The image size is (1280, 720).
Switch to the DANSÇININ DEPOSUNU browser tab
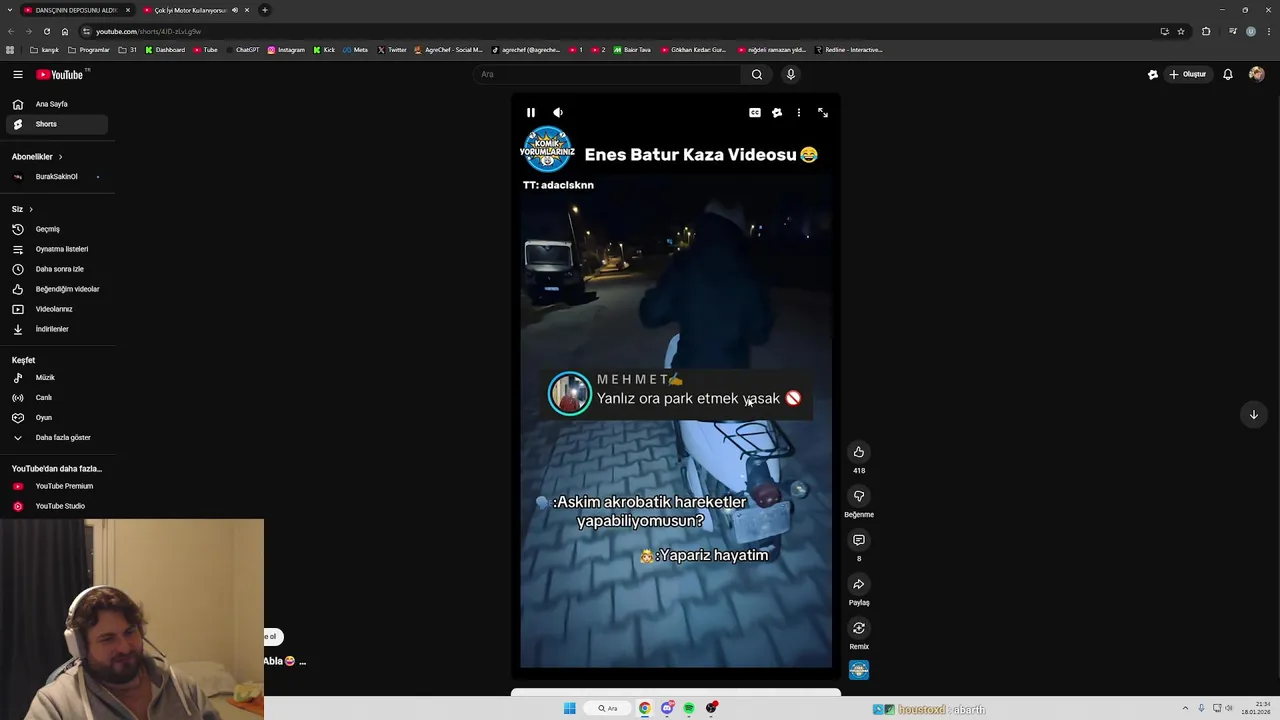(x=75, y=10)
